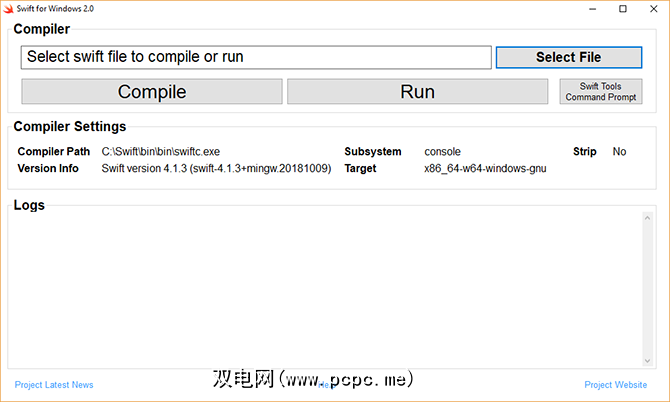670x402 pixels.
Task: Click the Logs scrollbar down arrow
Action: coord(647,361)
